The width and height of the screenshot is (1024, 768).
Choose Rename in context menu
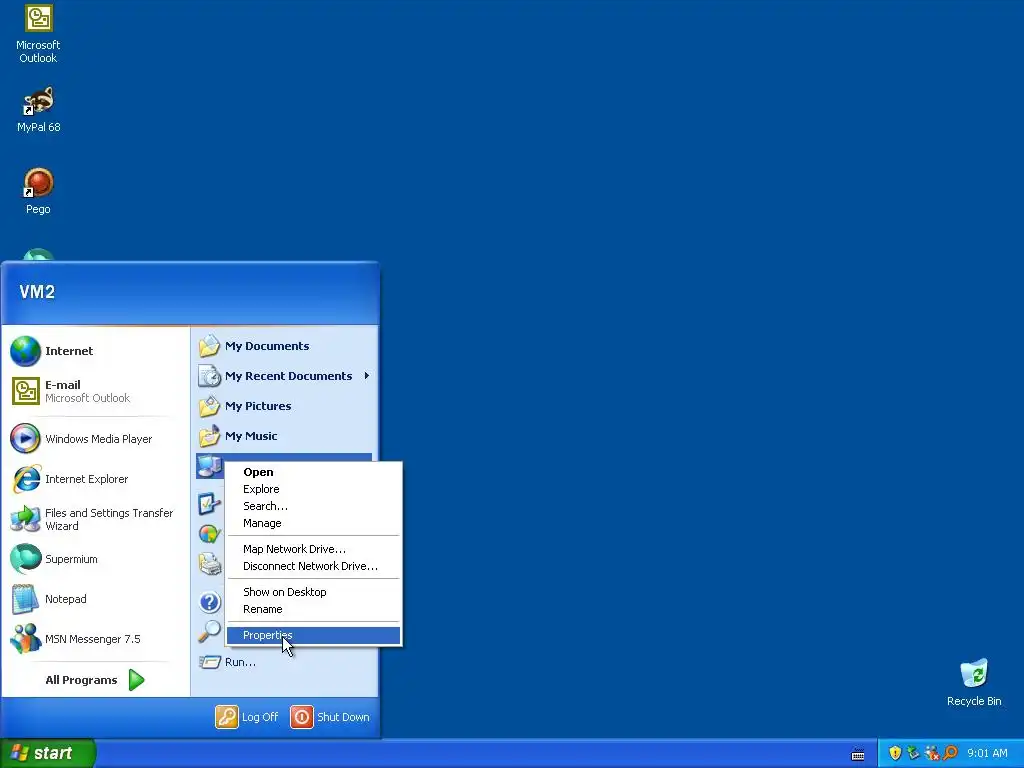pyautogui.click(x=313, y=609)
